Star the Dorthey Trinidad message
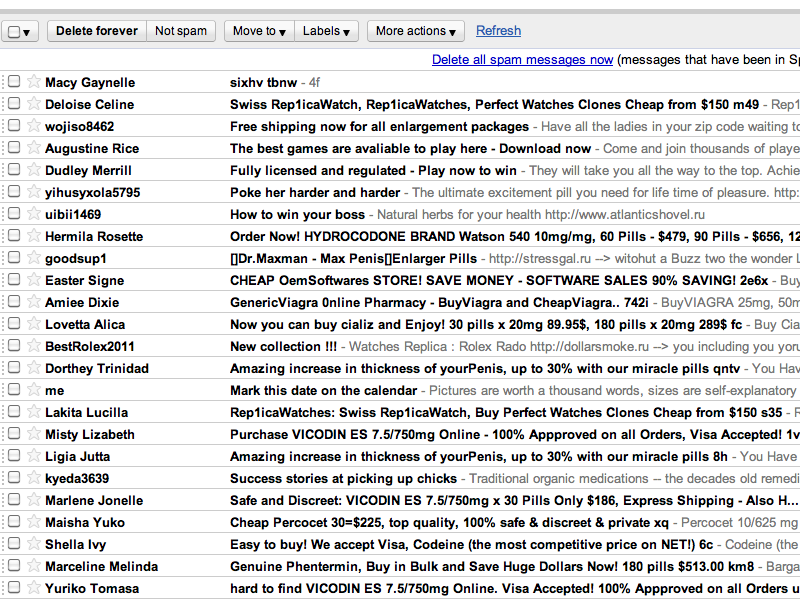This screenshot has height=600, width=800. (x=34, y=367)
